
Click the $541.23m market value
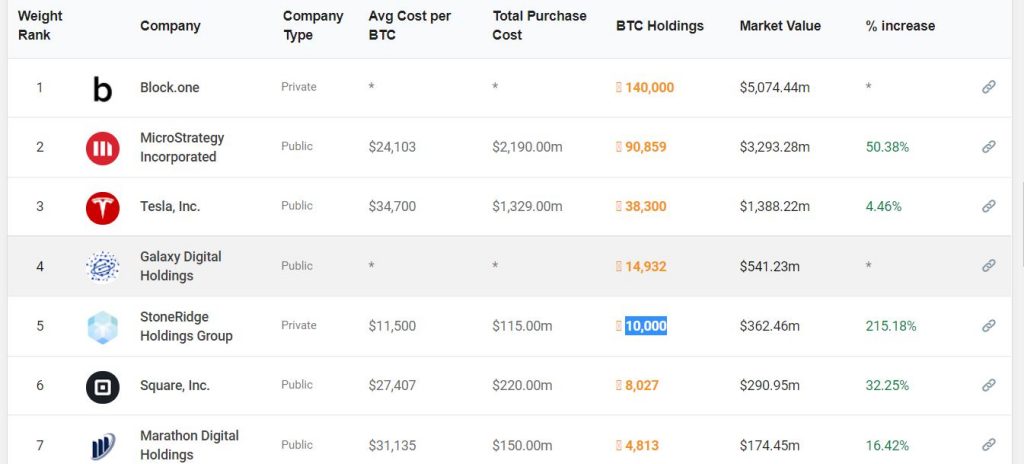click(x=769, y=267)
